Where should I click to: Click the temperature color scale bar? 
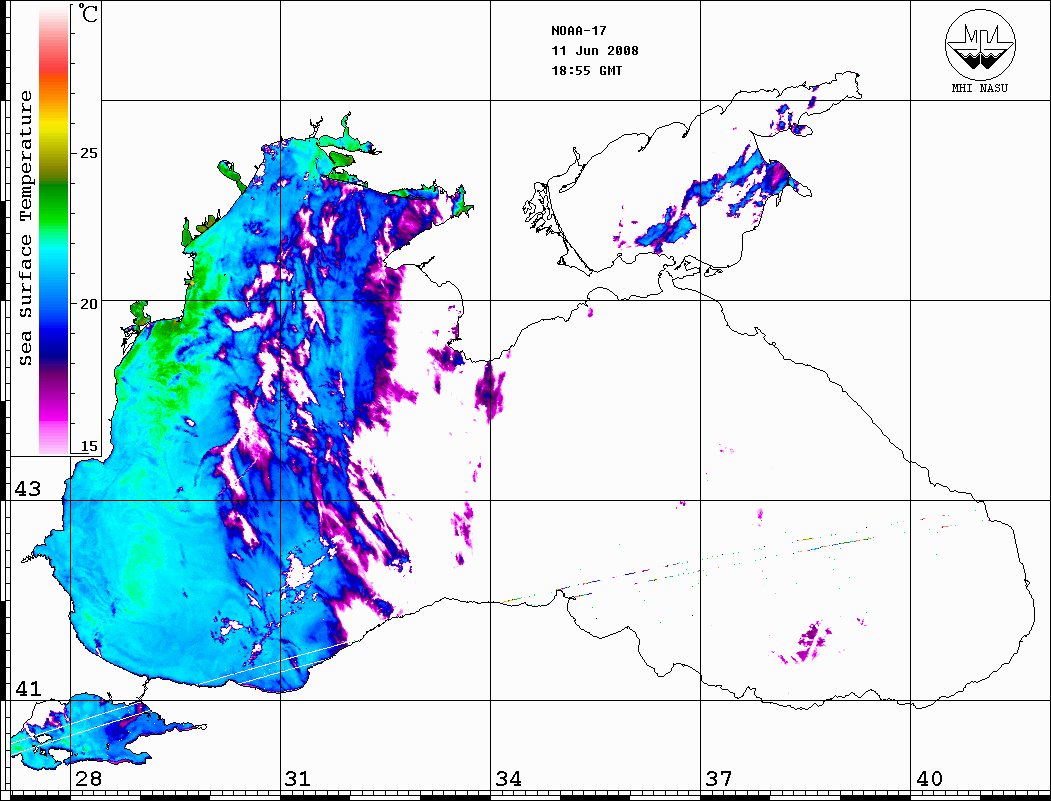pyautogui.click(x=54, y=231)
